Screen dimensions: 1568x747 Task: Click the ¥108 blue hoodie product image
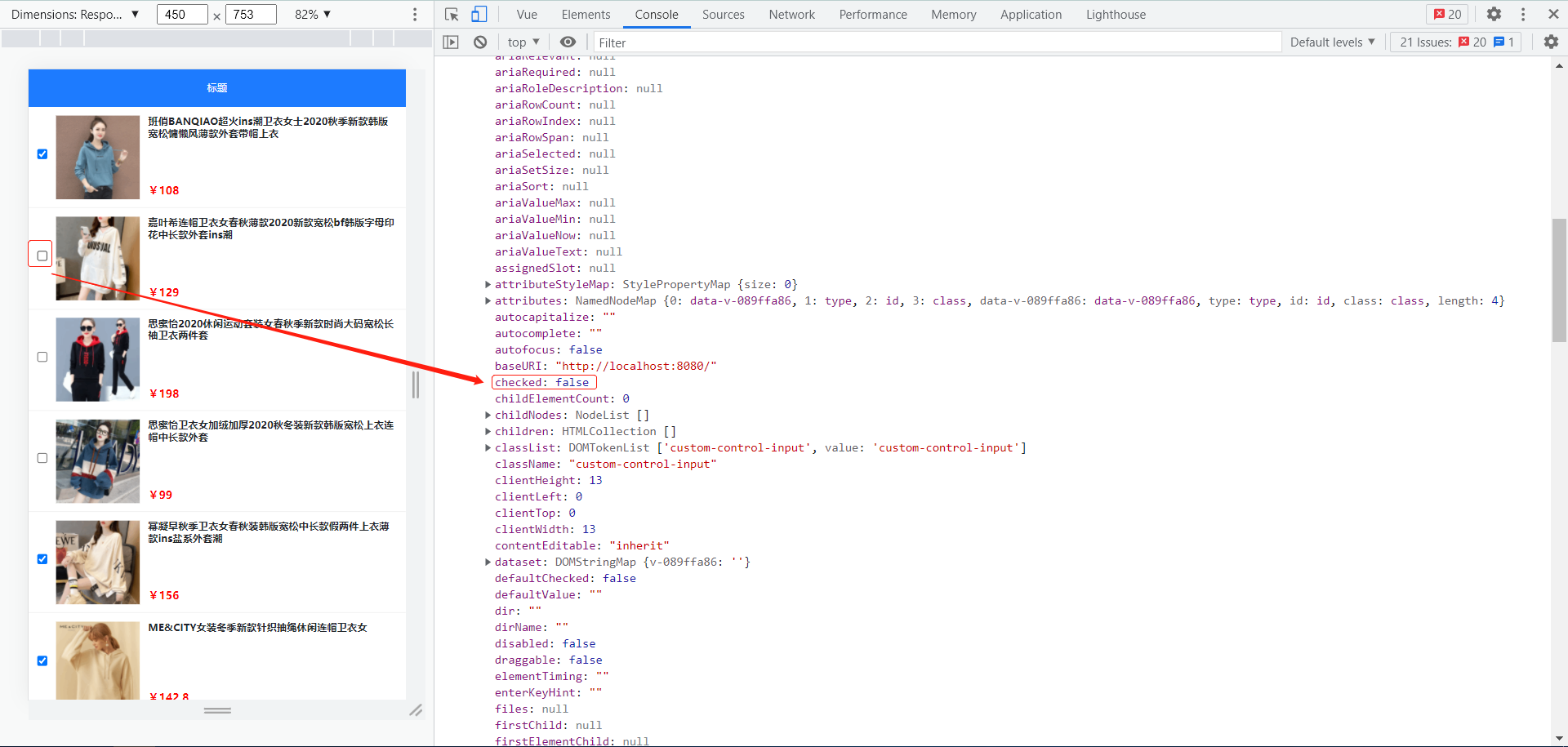(x=98, y=158)
